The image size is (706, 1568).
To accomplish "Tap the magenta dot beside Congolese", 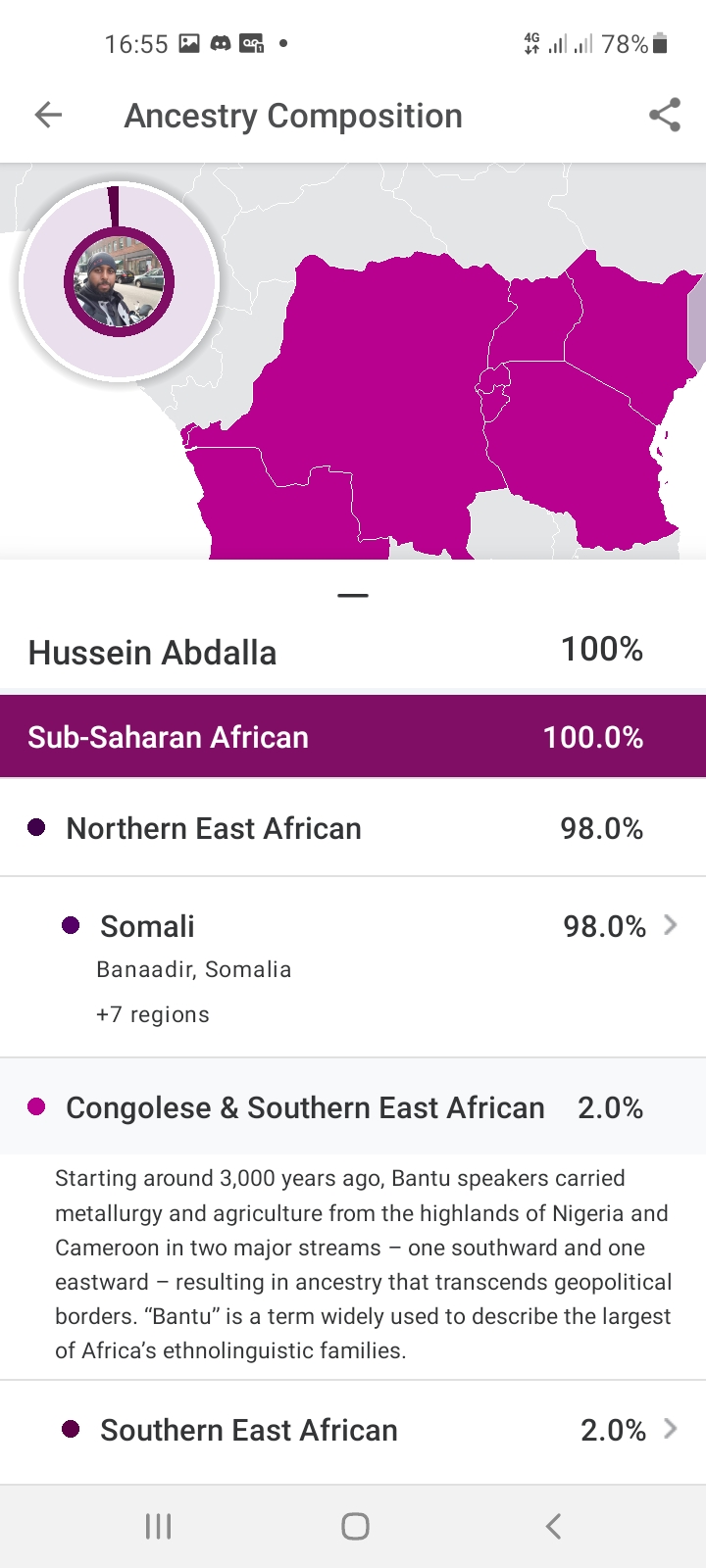I will pos(37,1107).
